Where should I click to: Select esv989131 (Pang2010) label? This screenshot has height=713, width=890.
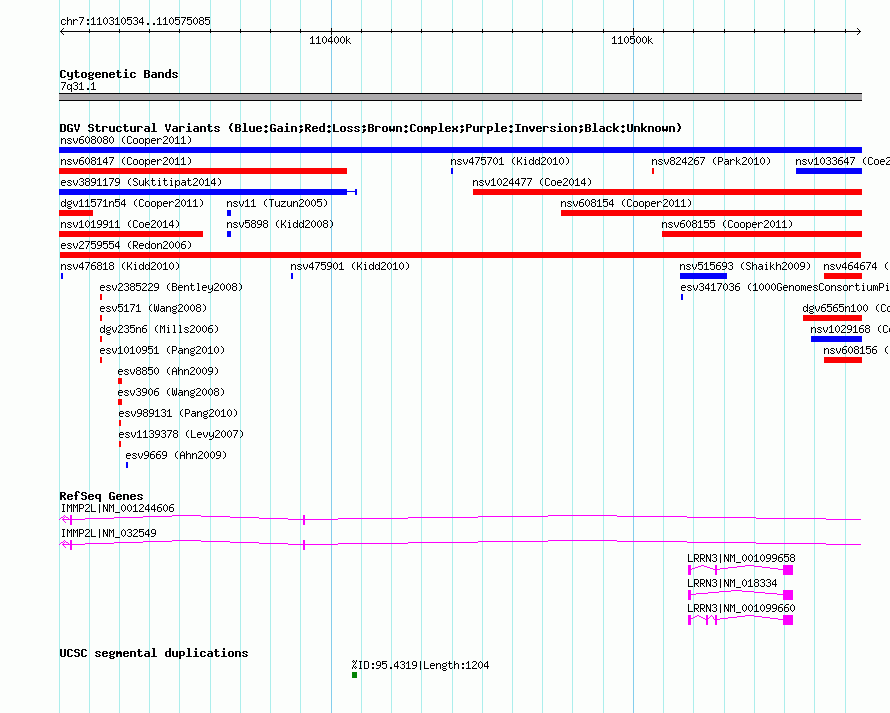click(x=178, y=413)
